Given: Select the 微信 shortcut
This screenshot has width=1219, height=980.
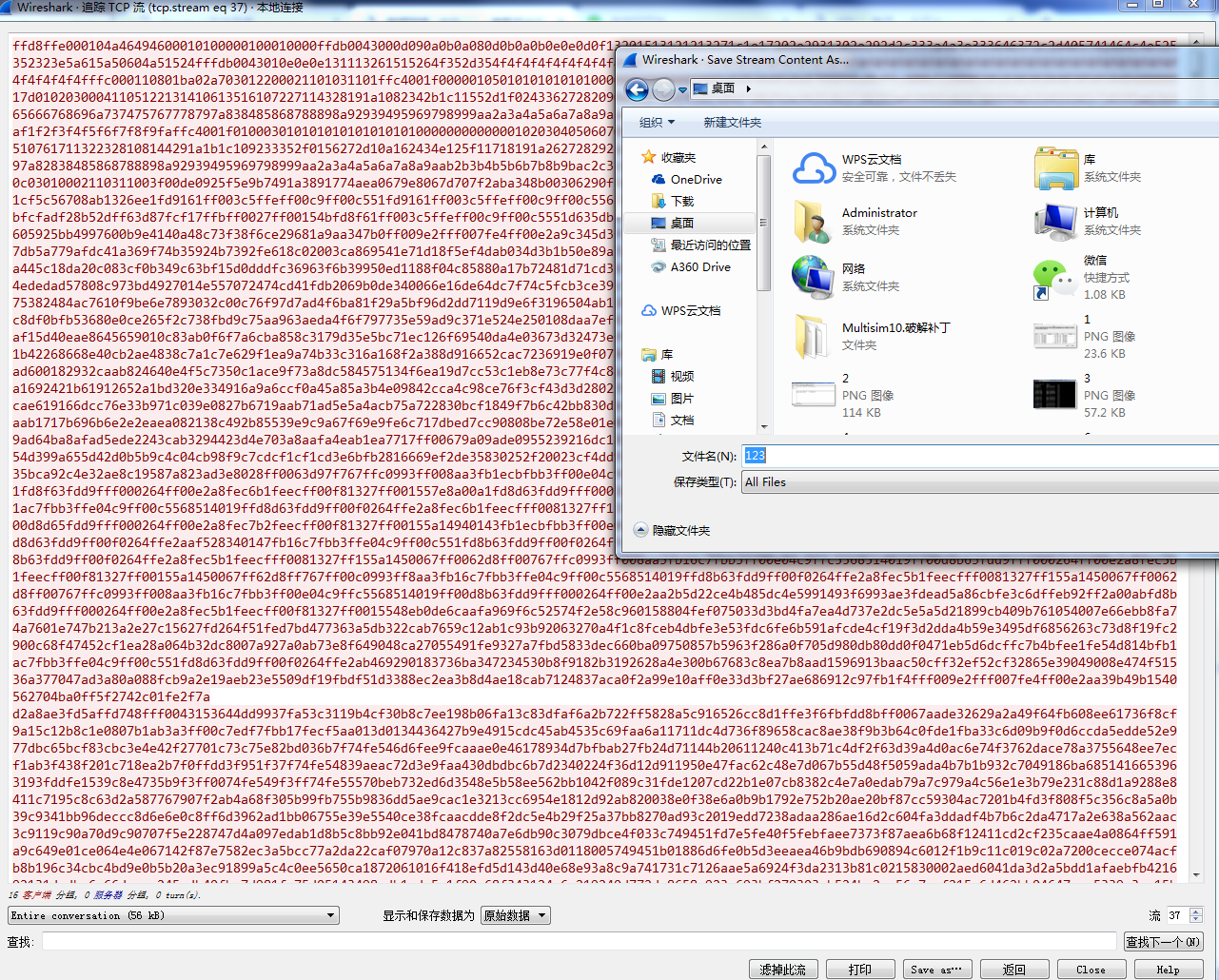Looking at the screenshot, I should click(1082, 277).
